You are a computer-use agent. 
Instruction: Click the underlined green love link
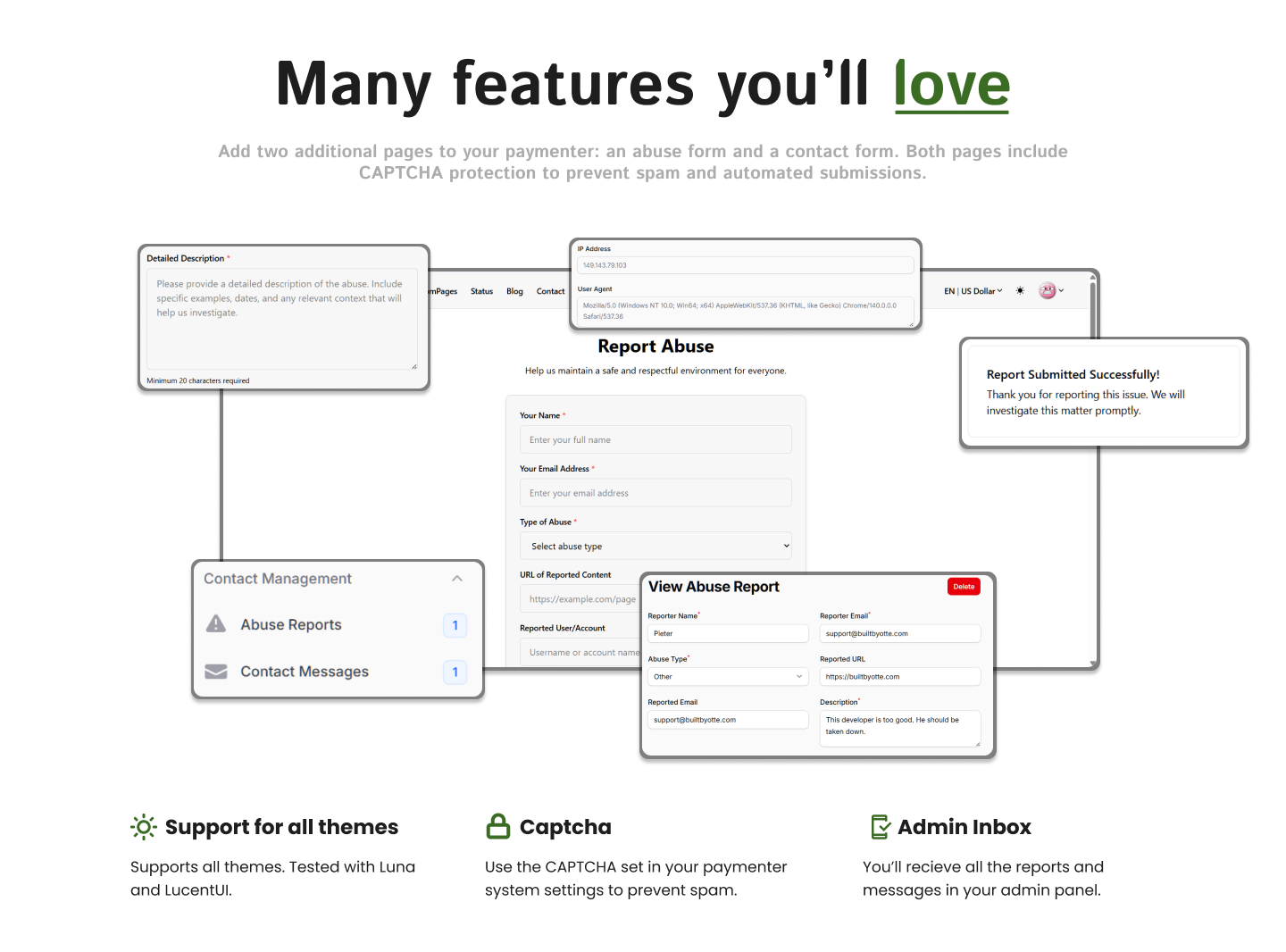(x=951, y=85)
